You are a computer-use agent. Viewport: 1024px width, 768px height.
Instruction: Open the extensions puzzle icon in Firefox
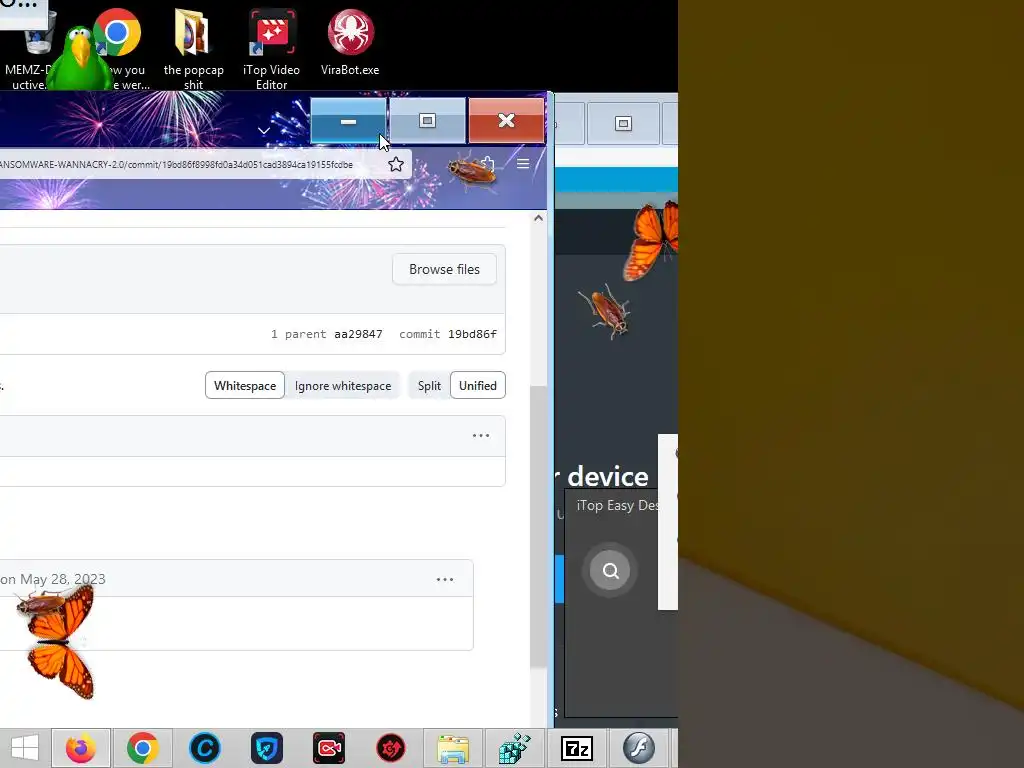click(488, 163)
